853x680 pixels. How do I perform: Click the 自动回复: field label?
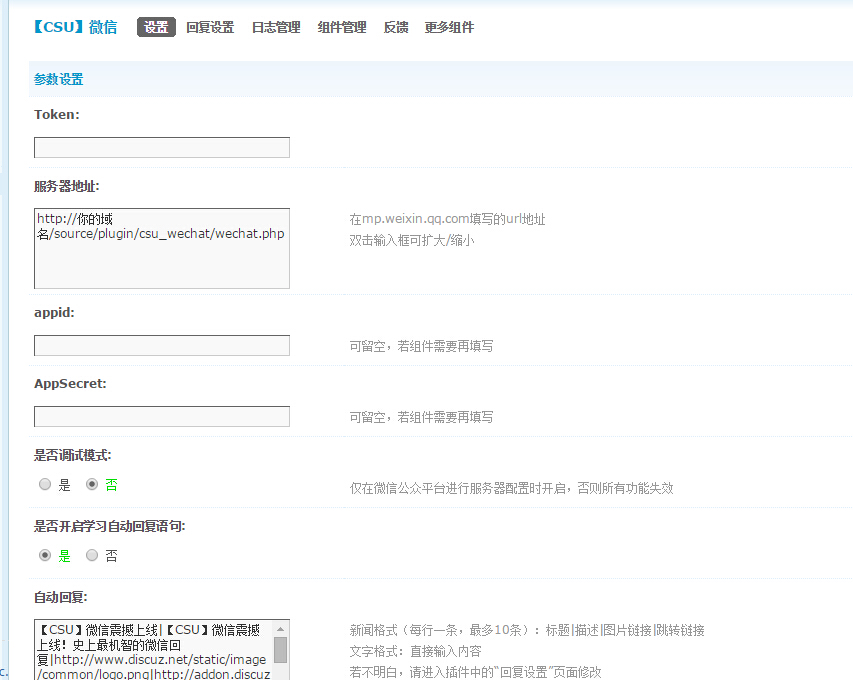[x=60, y=597]
